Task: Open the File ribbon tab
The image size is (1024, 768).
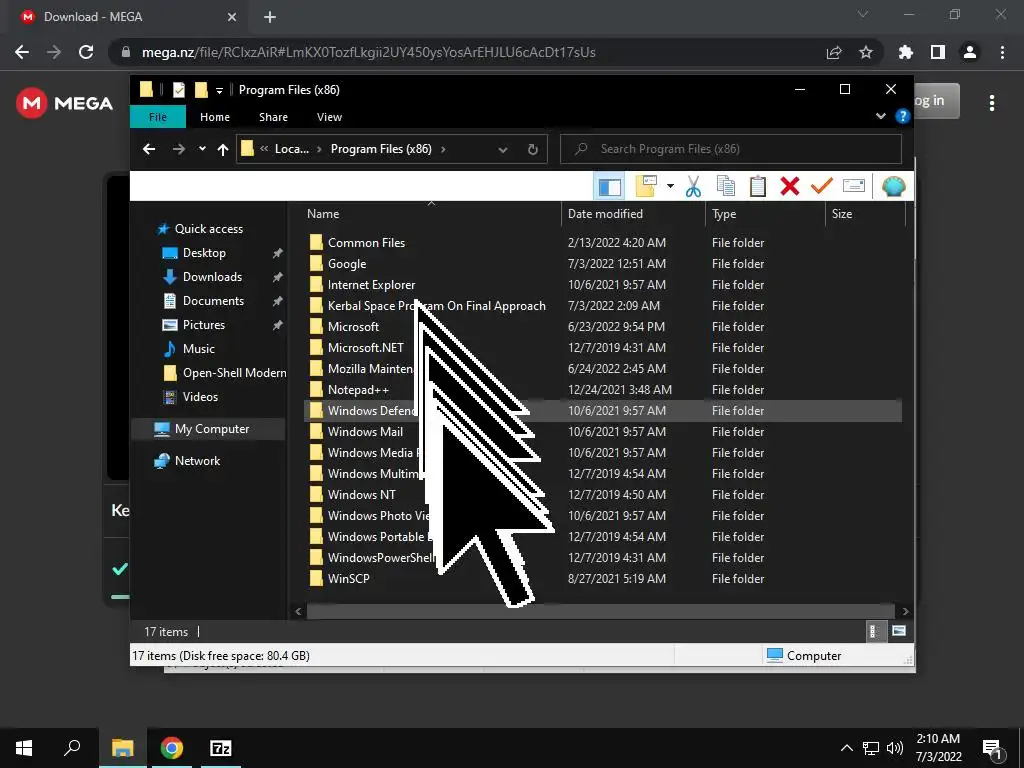Action: (158, 117)
